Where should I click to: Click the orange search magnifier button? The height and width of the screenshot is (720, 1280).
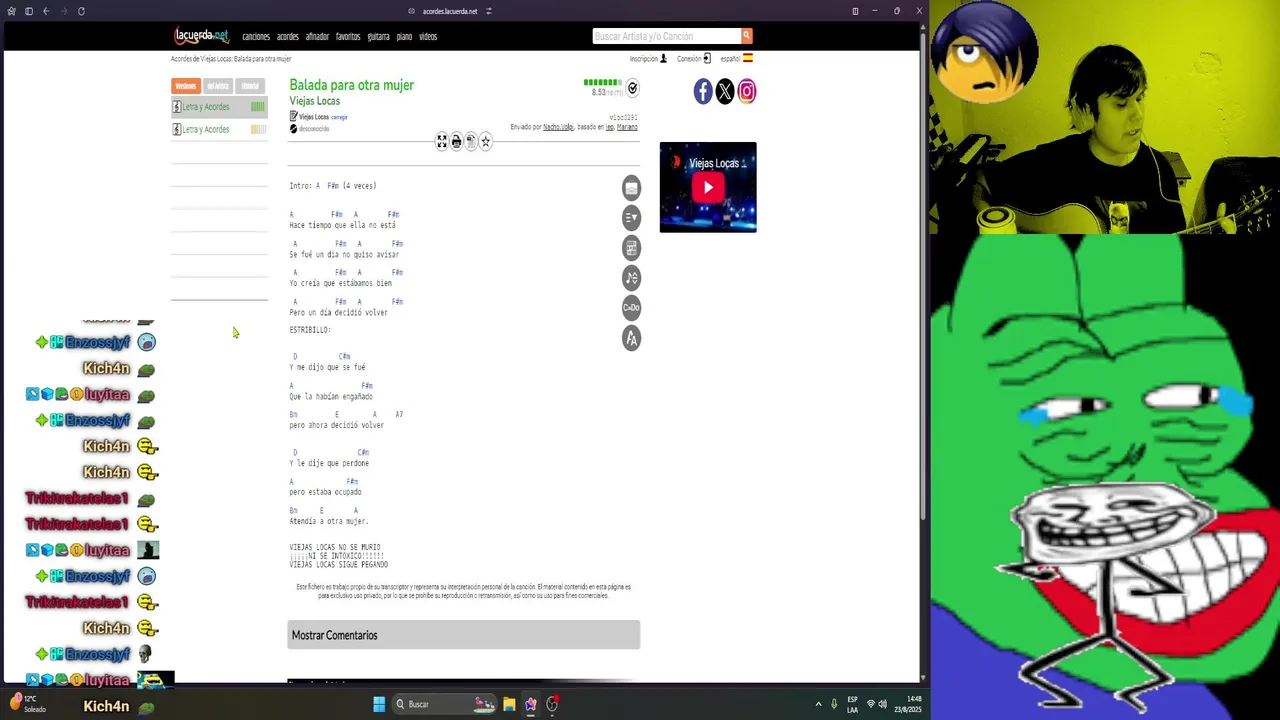[746, 36]
